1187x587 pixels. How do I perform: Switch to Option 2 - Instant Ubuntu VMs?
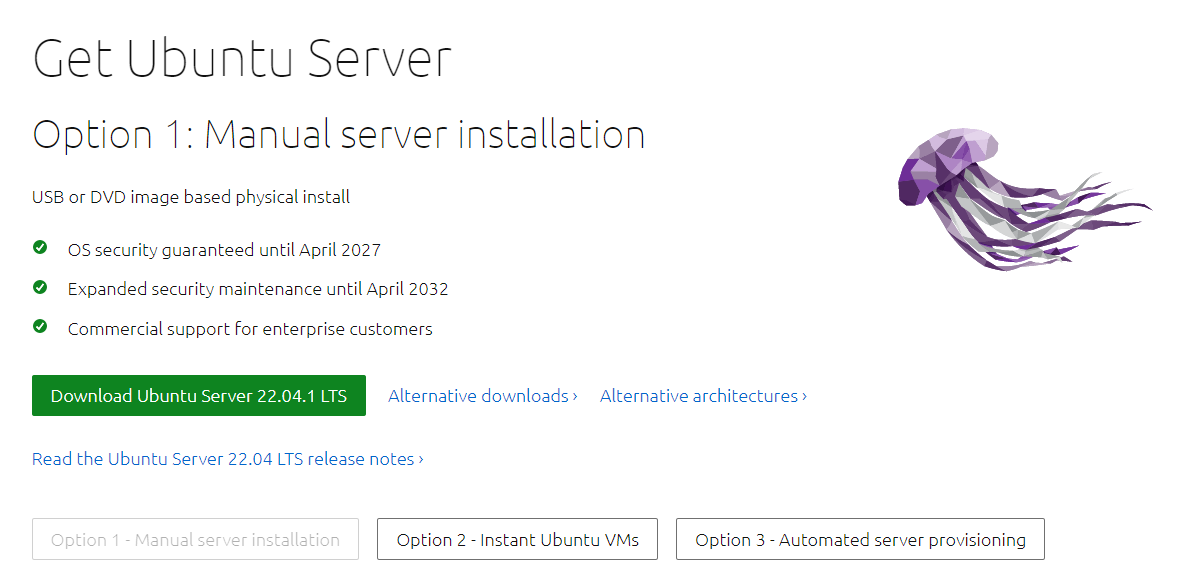pyautogui.click(x=518, y=539)
